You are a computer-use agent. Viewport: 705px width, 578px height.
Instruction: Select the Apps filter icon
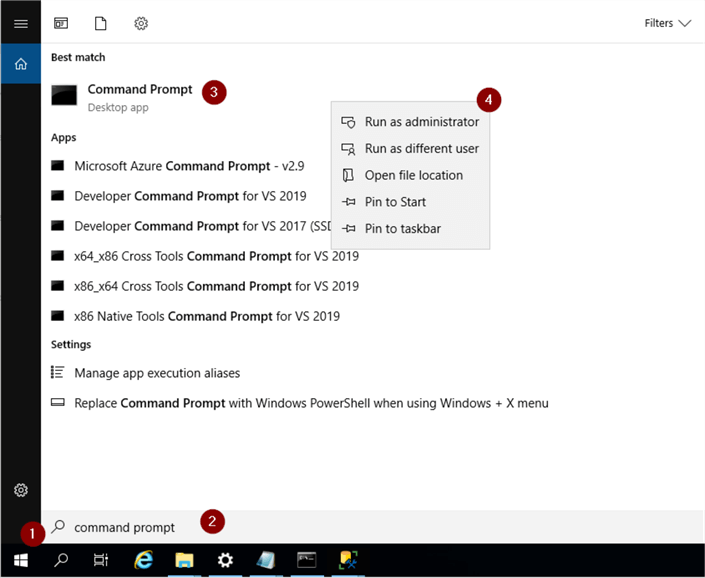click(61, 23)
